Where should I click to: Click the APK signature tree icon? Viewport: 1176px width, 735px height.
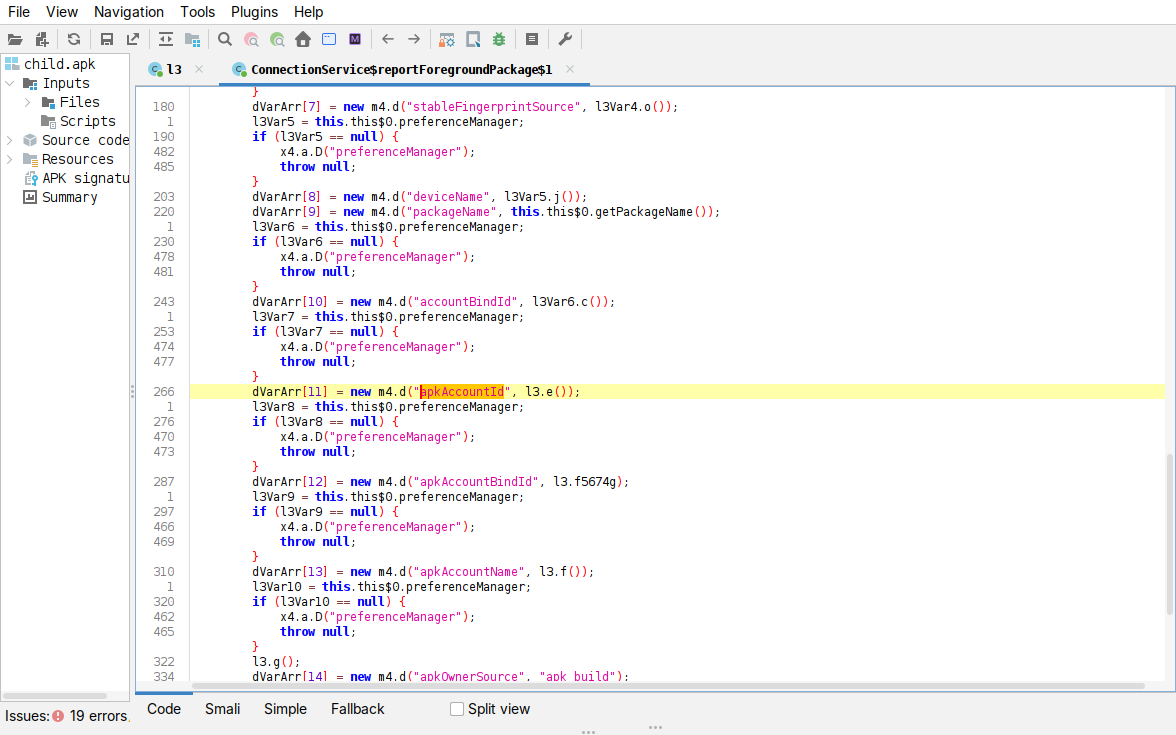coord(31,178)
